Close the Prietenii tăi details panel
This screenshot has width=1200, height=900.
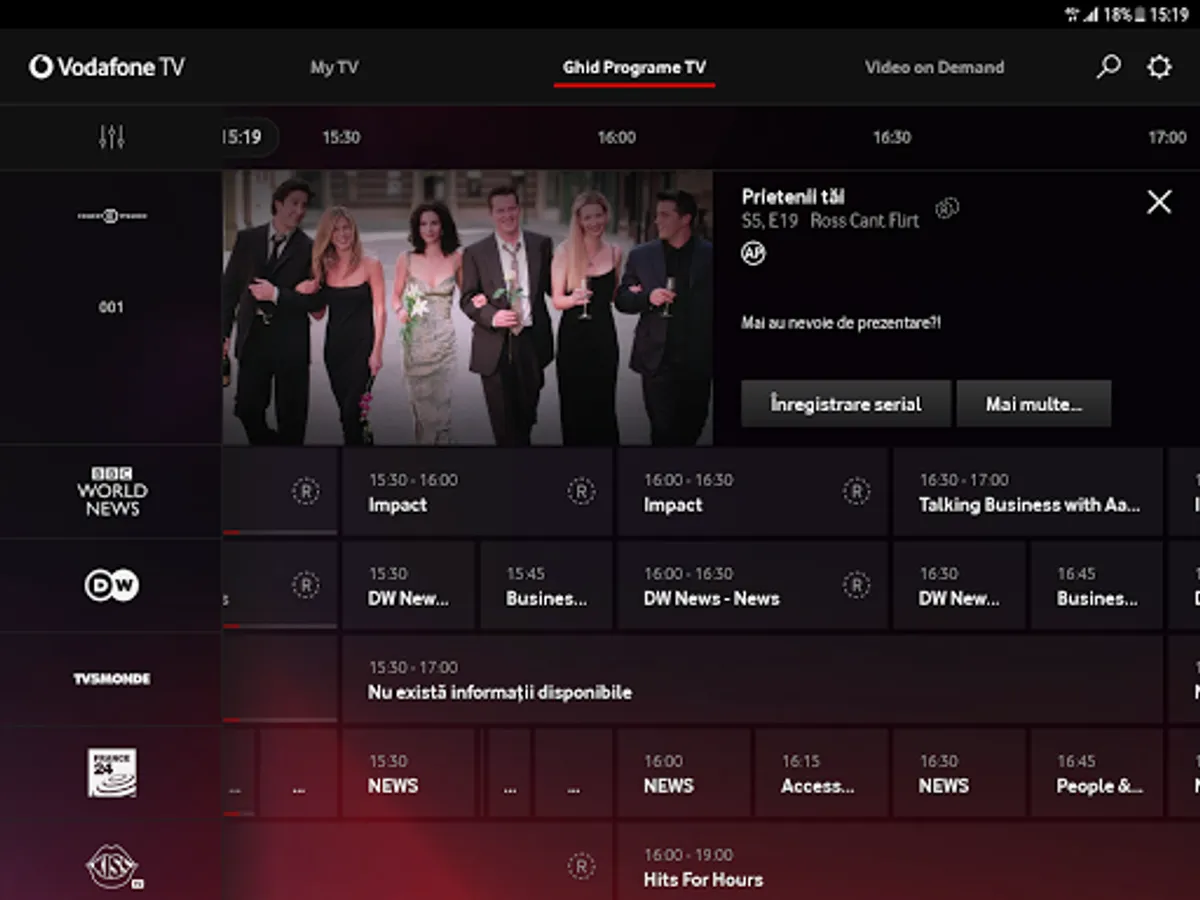coord(1159,202)
